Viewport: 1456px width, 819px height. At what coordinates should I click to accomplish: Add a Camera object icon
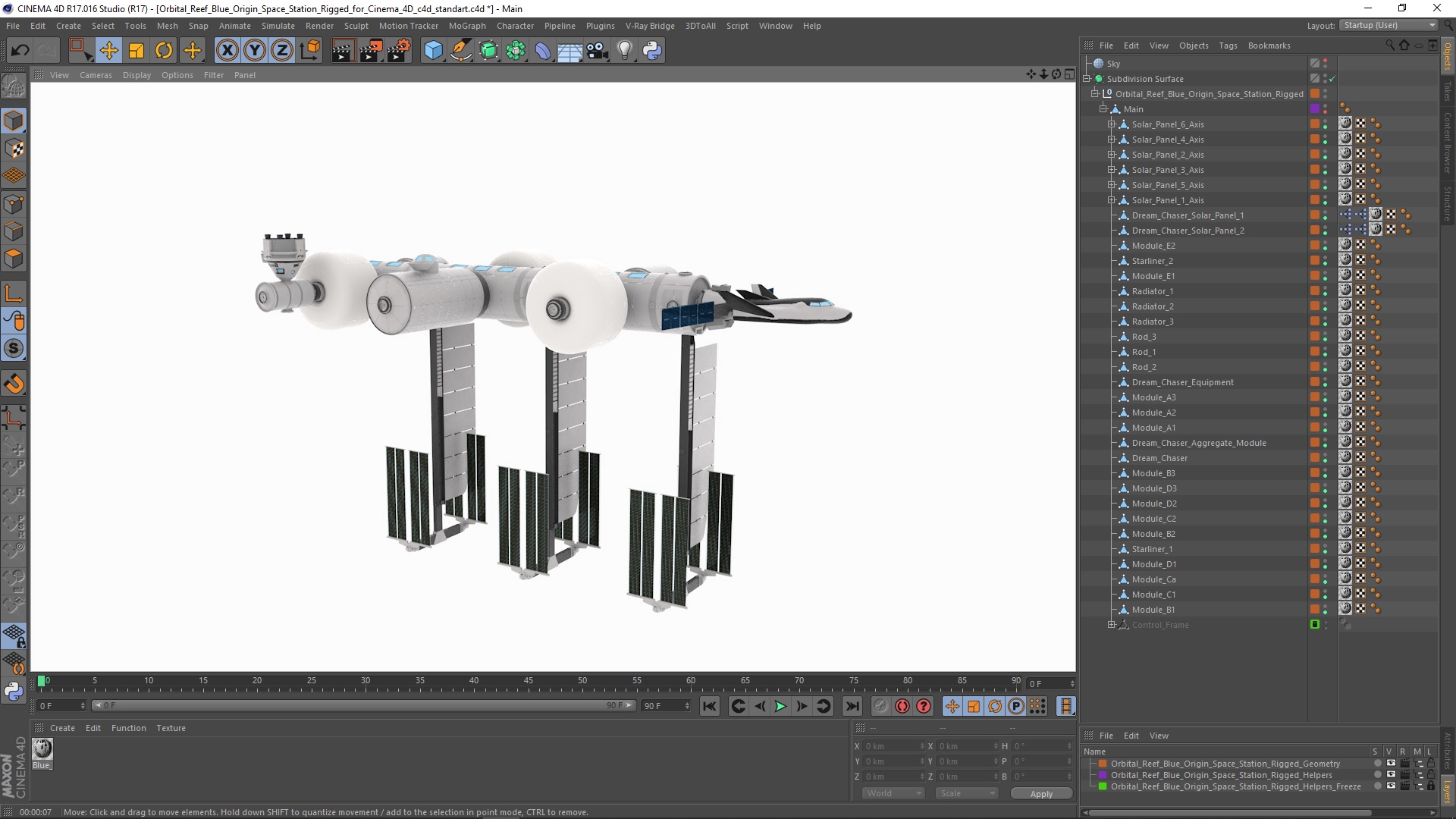(x=598, y=51)
